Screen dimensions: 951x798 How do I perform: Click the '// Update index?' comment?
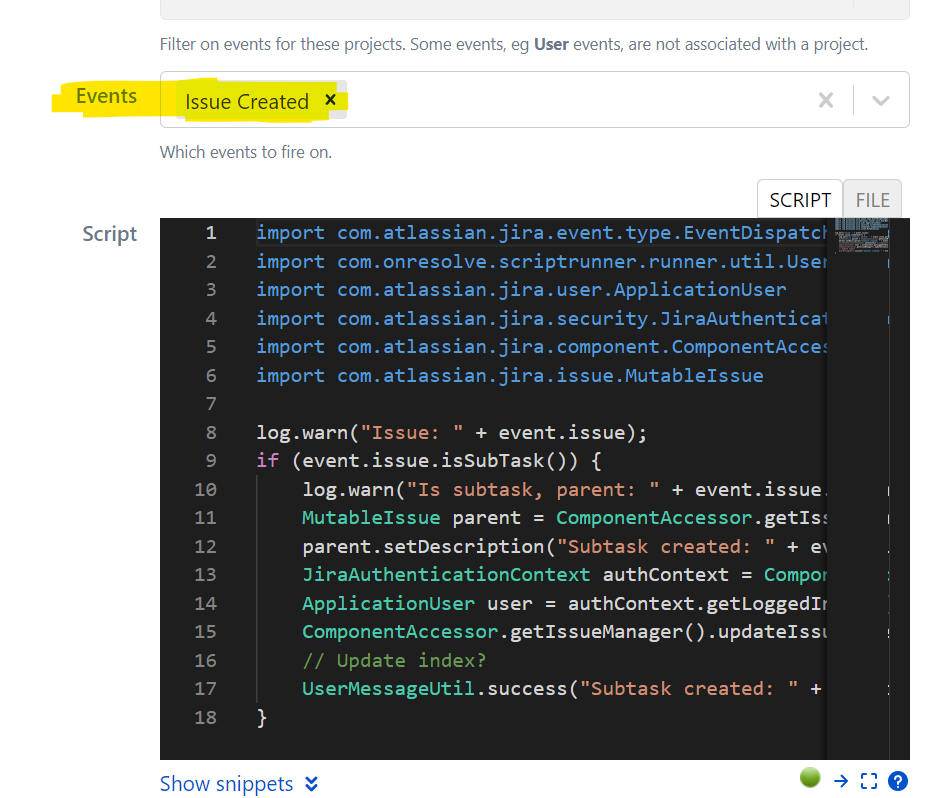click(394, 660)
